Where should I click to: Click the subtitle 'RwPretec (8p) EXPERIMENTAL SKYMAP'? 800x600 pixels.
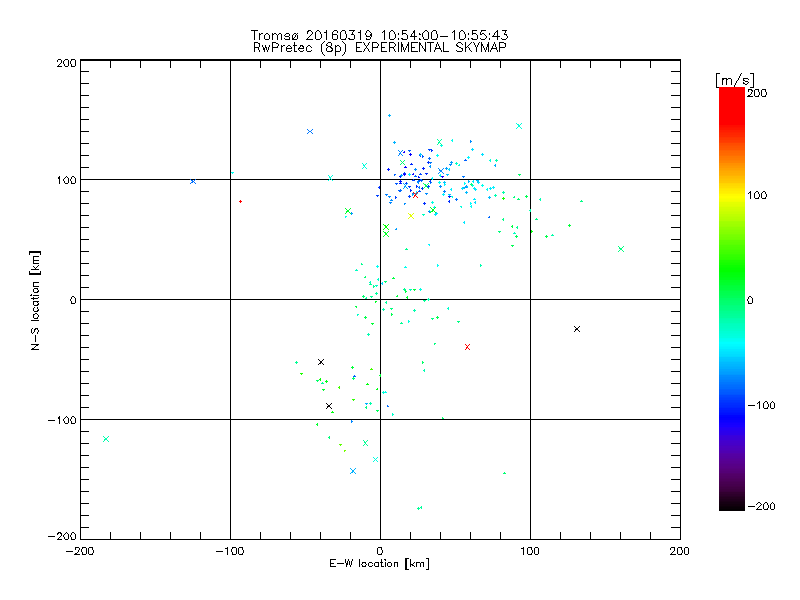point(380,48)
